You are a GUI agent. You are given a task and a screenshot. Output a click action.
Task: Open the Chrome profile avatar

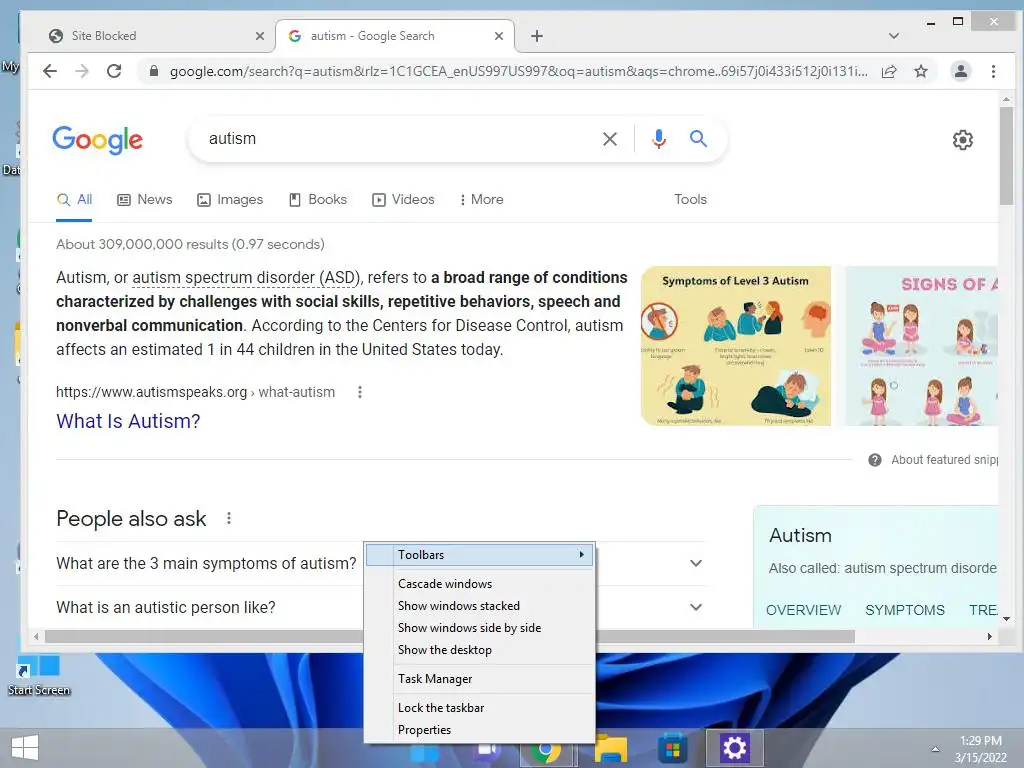click(961, 71)
